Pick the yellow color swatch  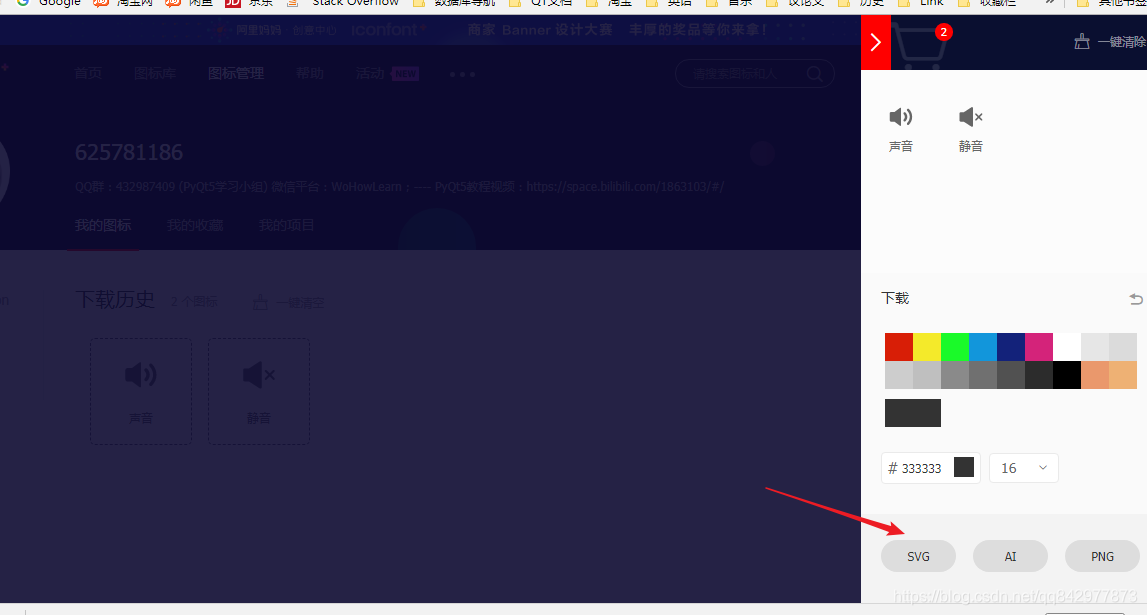[x=927, y=347]
